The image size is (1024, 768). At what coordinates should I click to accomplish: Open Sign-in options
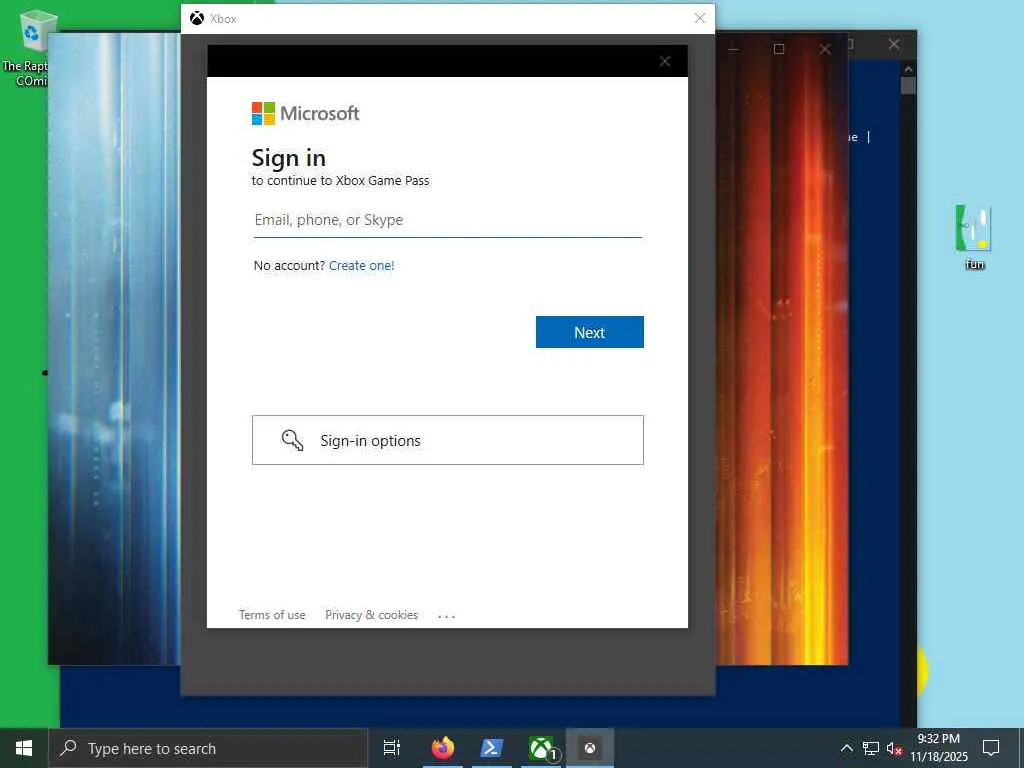coord(447,440)
